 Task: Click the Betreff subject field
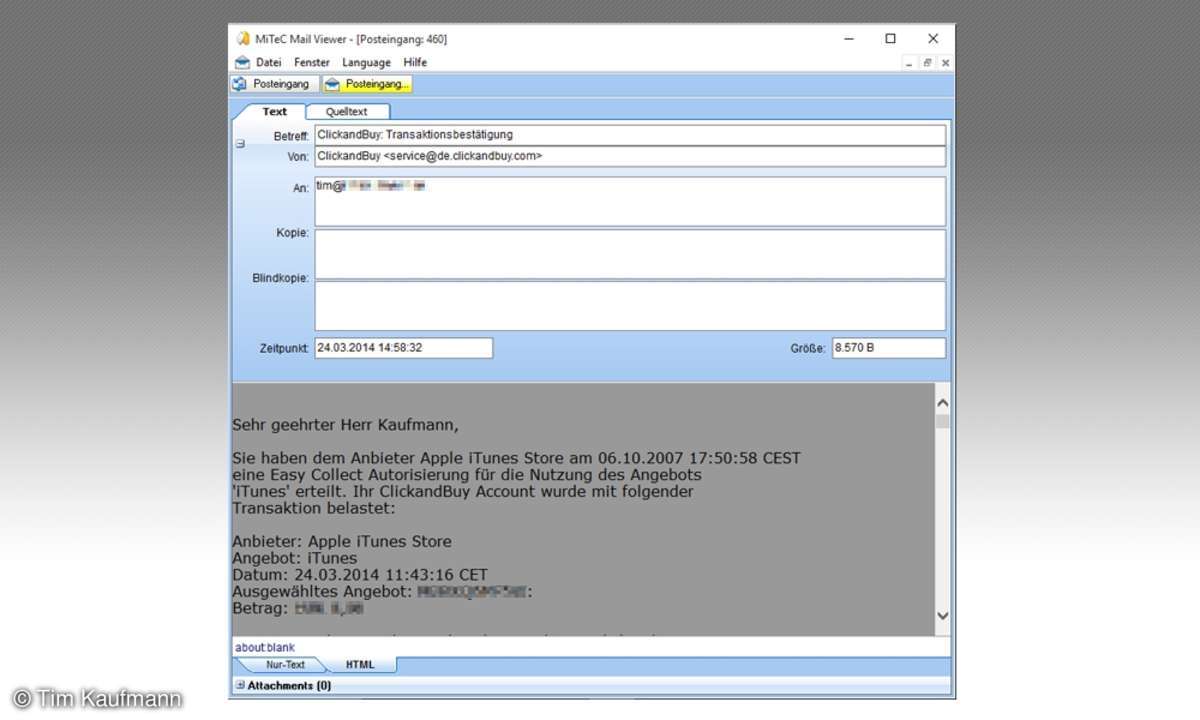[630, 134]
